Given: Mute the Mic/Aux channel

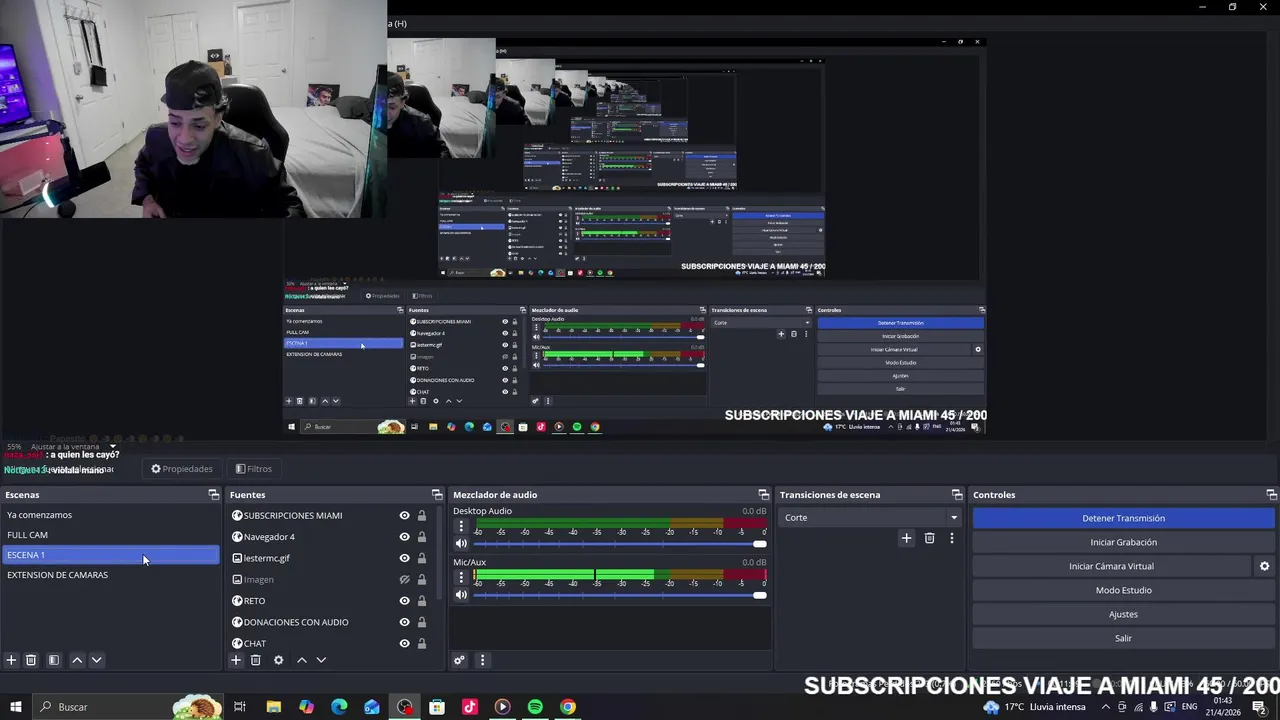Looking at the screenshot, I should click(461, 595).
